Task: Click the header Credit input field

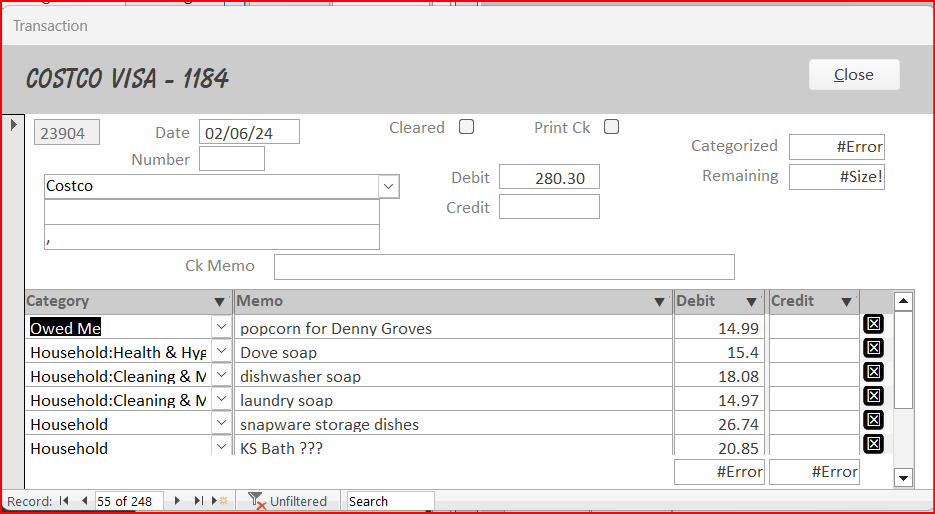Action: 549,207
